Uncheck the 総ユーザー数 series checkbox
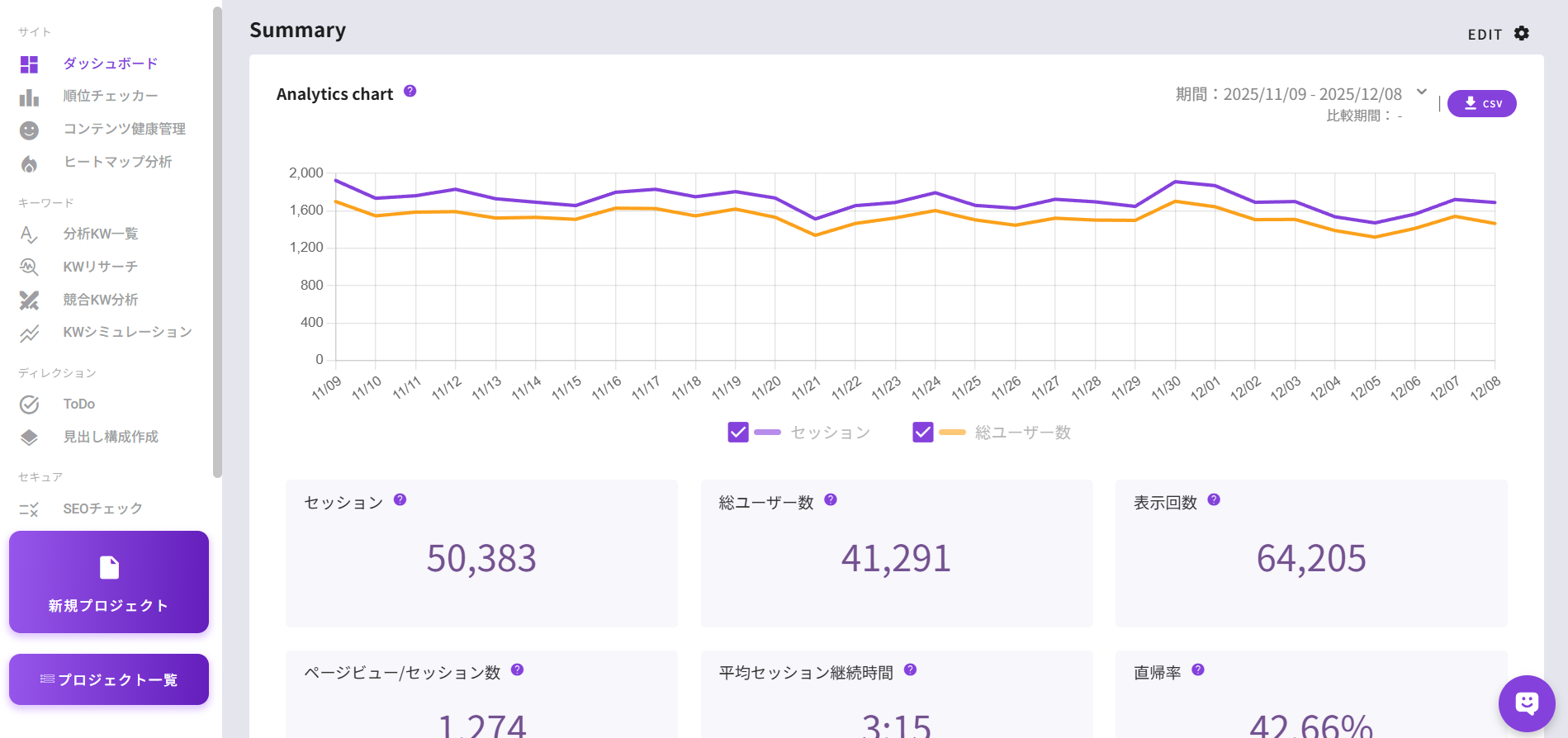The height and width of the screenshot is (738, 1568). [922, 432]
